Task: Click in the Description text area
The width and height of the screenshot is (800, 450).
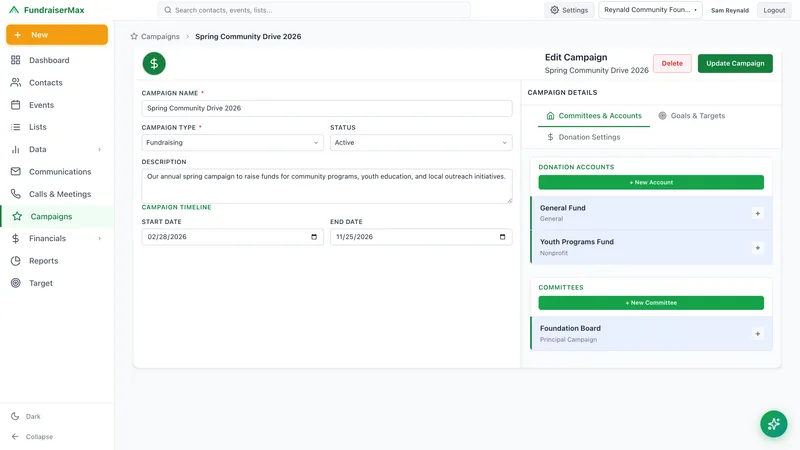Action: [327, 186]
